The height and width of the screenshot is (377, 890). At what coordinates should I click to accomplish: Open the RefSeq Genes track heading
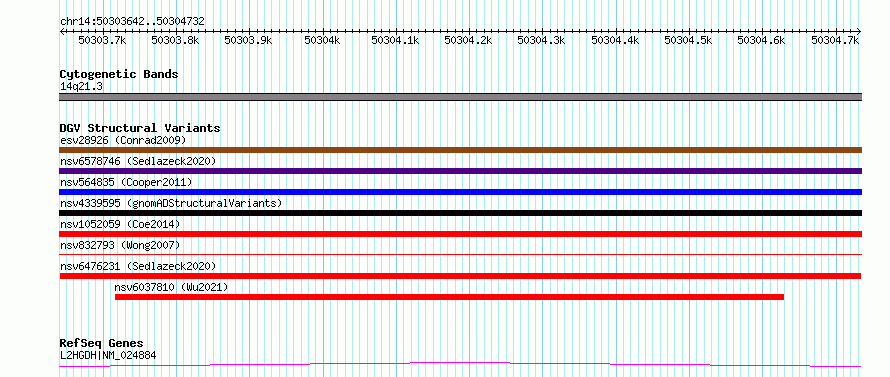pos(101,344)
